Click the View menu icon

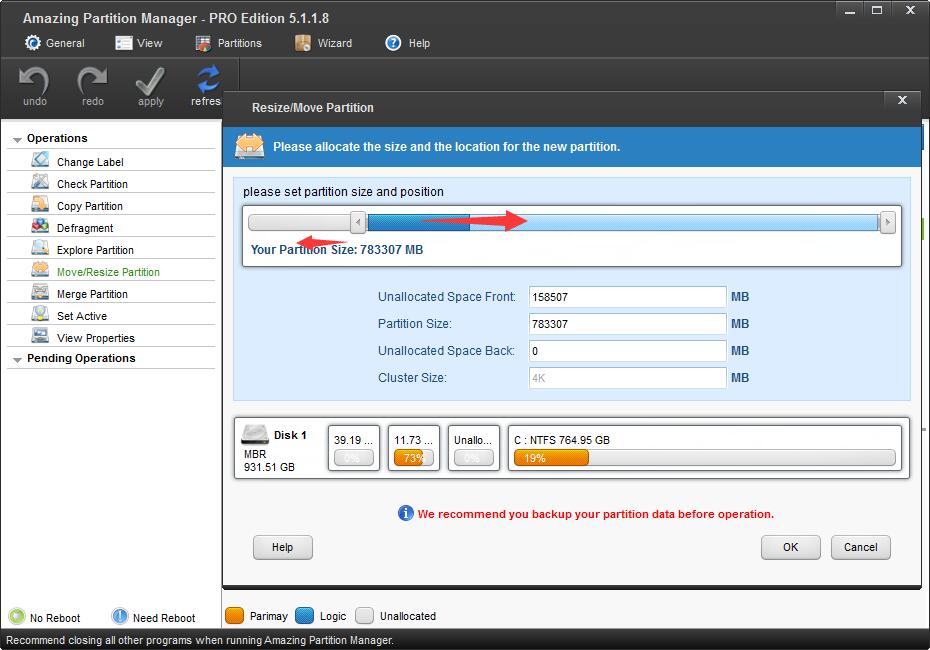click(x=123, y=43)
